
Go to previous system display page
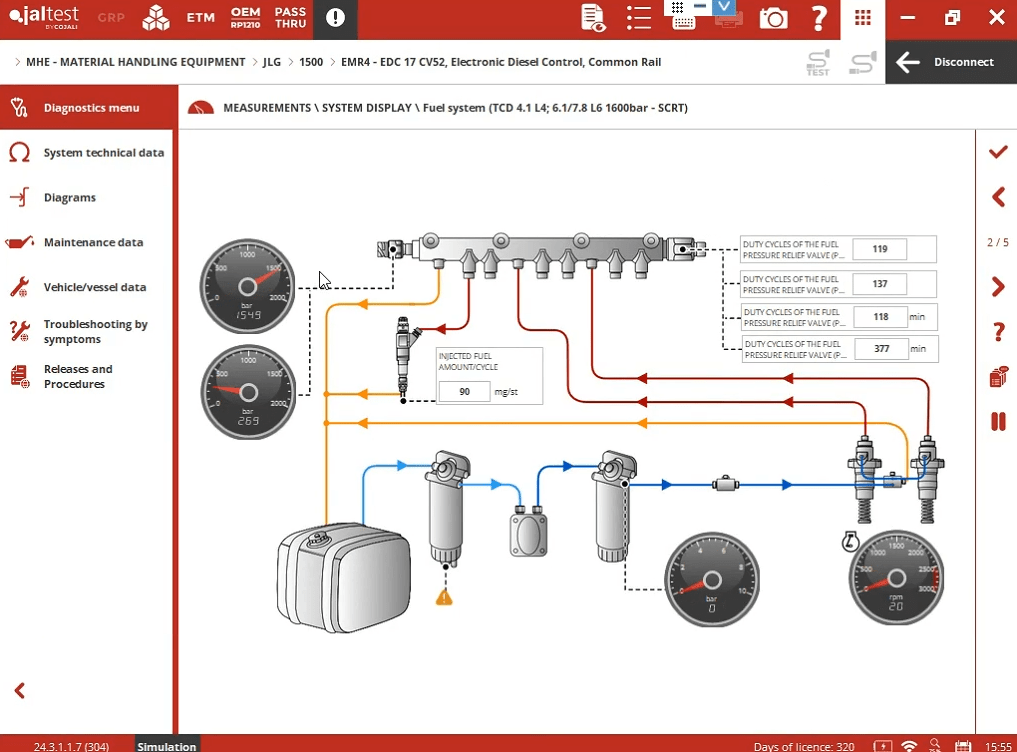click(x=997, y=197)
